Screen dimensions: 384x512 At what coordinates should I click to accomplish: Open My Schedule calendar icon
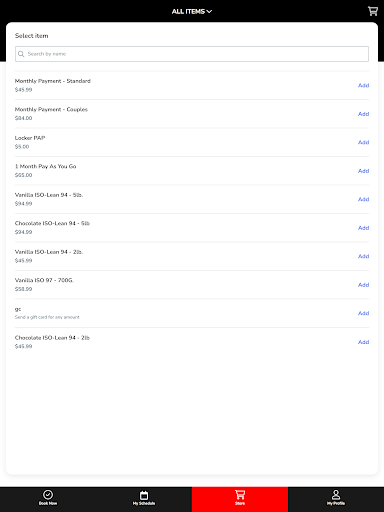tap(144, 495)
